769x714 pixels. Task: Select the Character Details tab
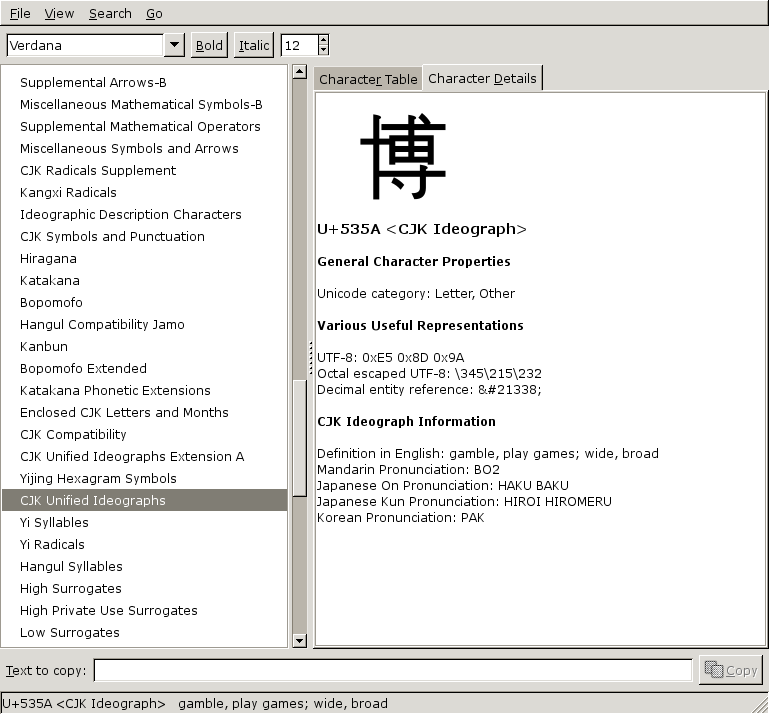482,78
